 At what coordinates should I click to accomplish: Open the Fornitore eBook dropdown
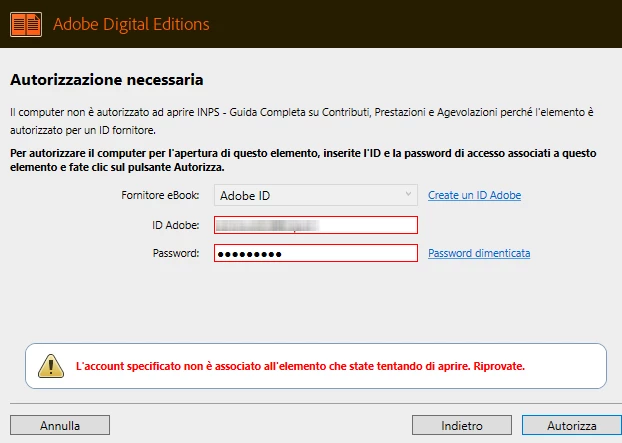316,195
